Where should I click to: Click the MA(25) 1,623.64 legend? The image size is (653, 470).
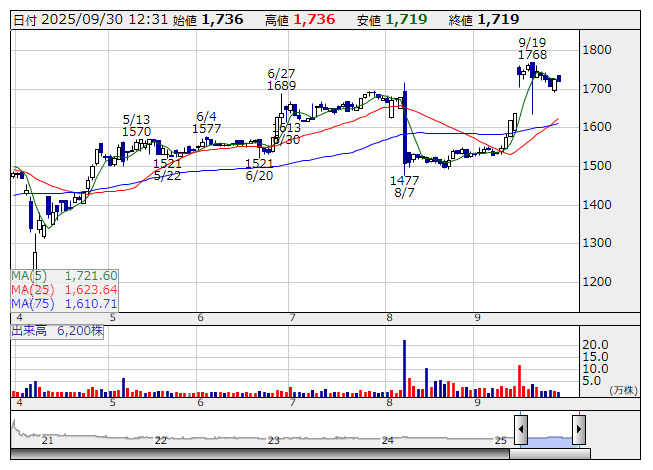tap(64, 289)
